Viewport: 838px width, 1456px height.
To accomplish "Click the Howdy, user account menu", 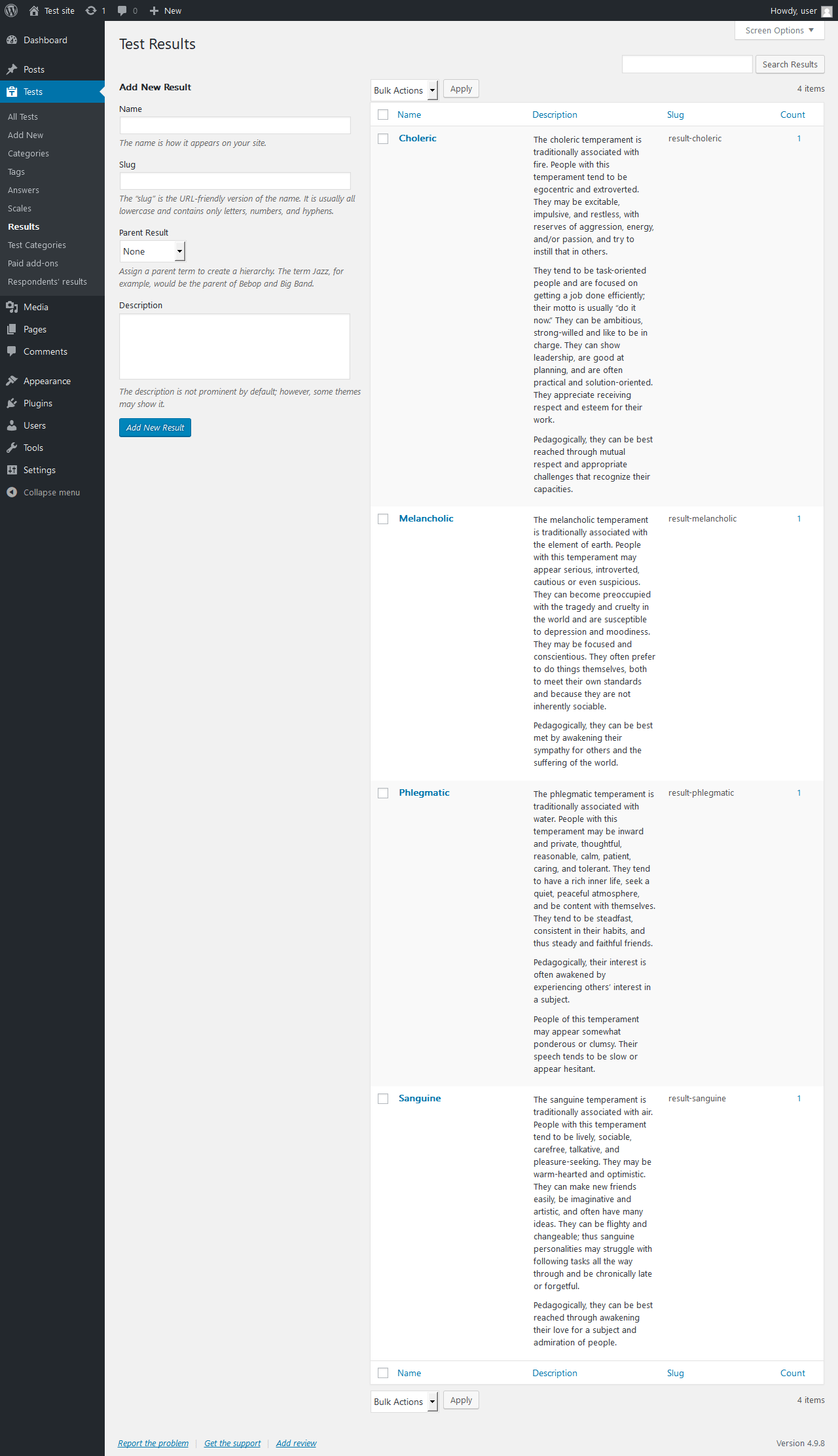I will pos(801,10).
